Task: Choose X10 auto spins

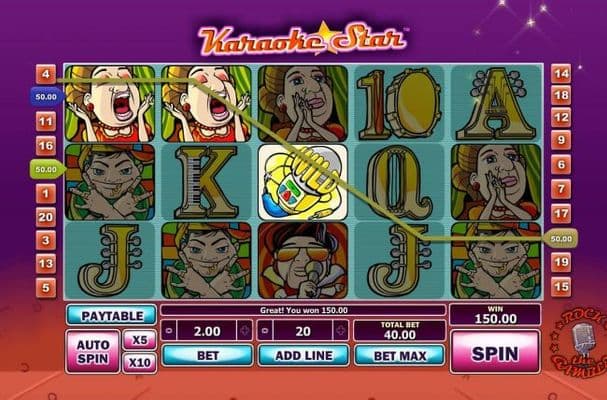Action: (140, 363)
